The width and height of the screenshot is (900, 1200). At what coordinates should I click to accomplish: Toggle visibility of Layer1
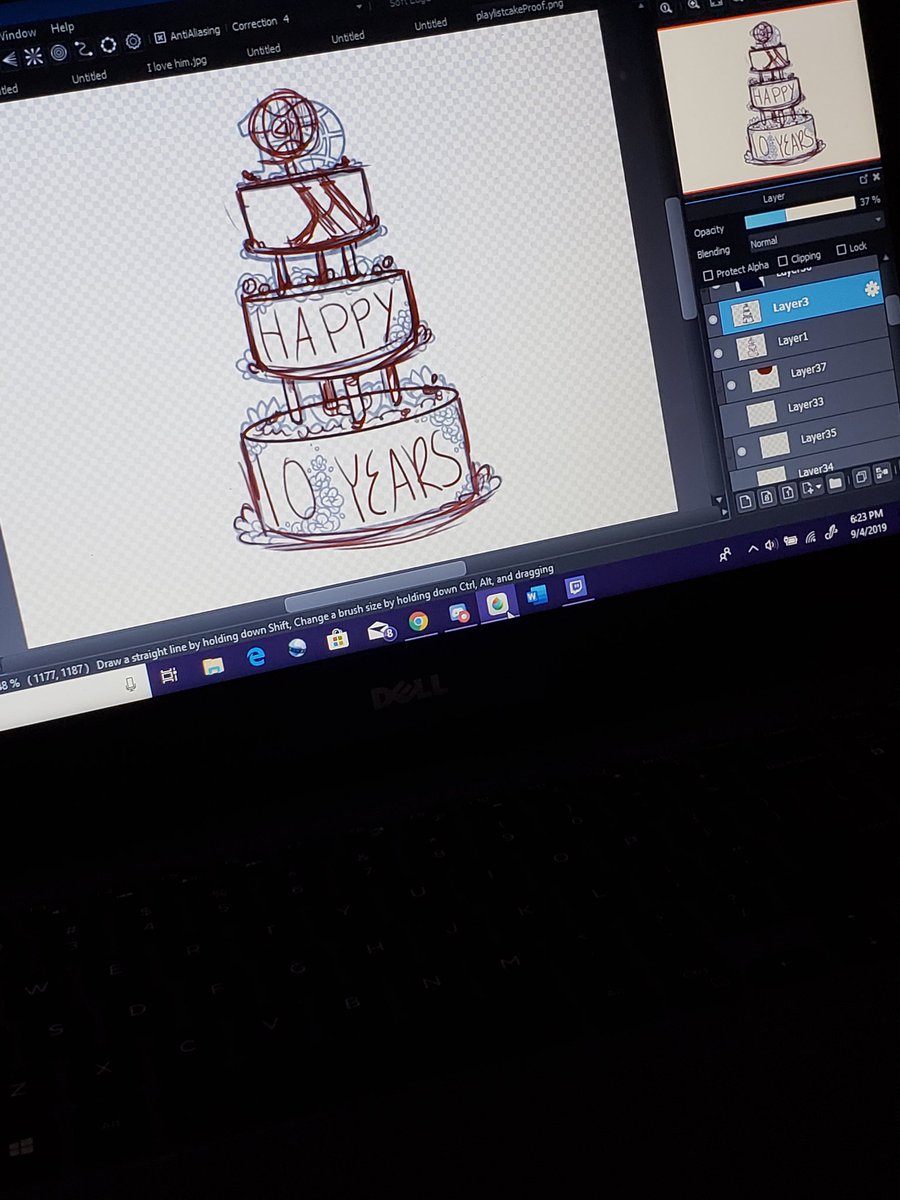pos(716,354)
